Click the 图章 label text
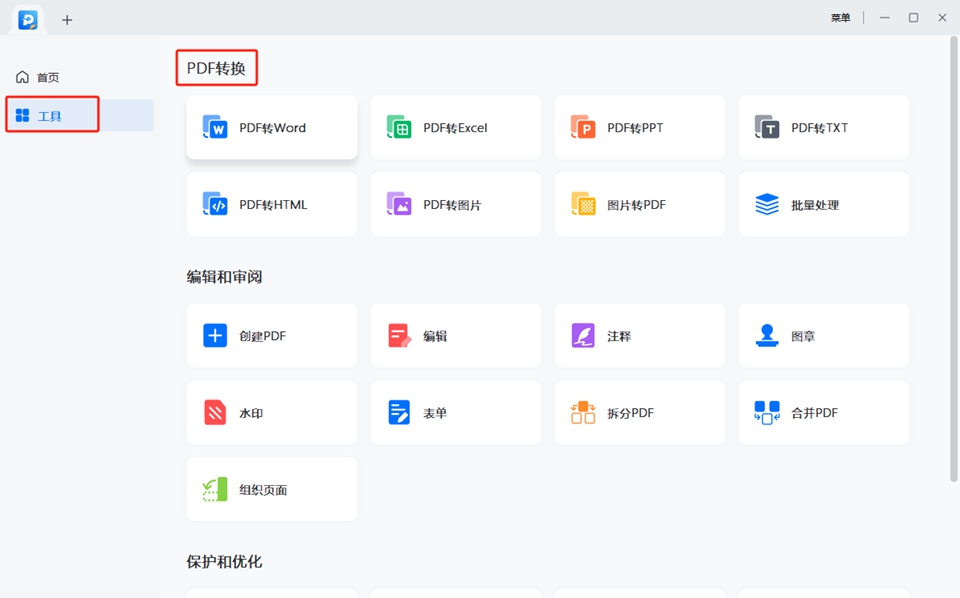 point(803,336)
